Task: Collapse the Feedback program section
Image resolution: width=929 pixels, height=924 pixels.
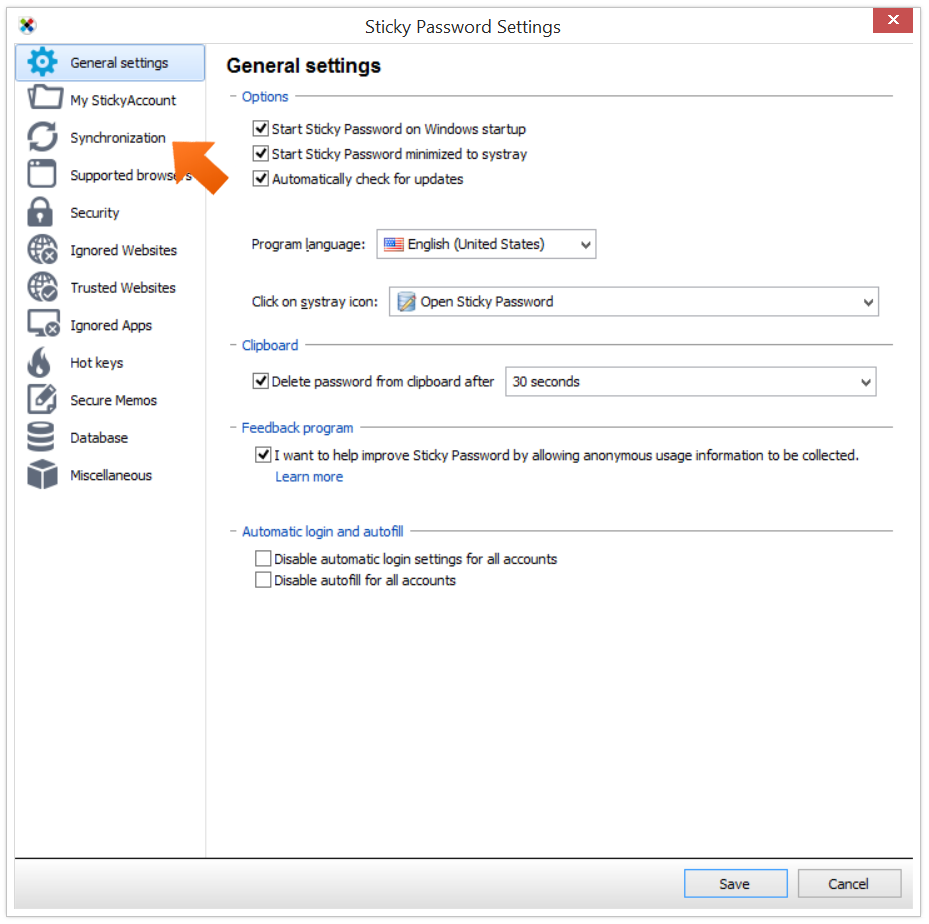Action: [x=233, y=427]
